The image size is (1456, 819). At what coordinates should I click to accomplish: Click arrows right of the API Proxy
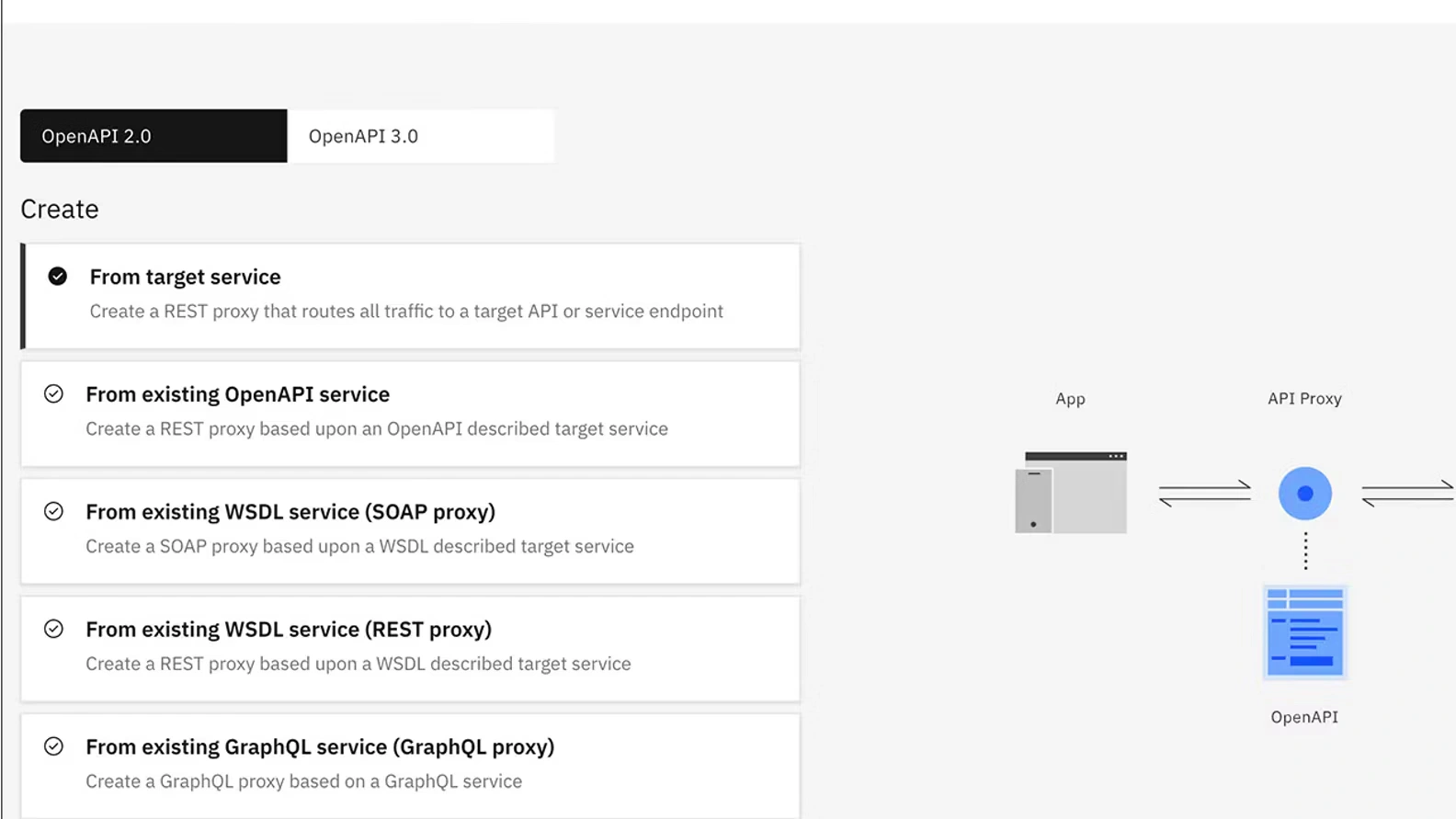point(1407,494)
